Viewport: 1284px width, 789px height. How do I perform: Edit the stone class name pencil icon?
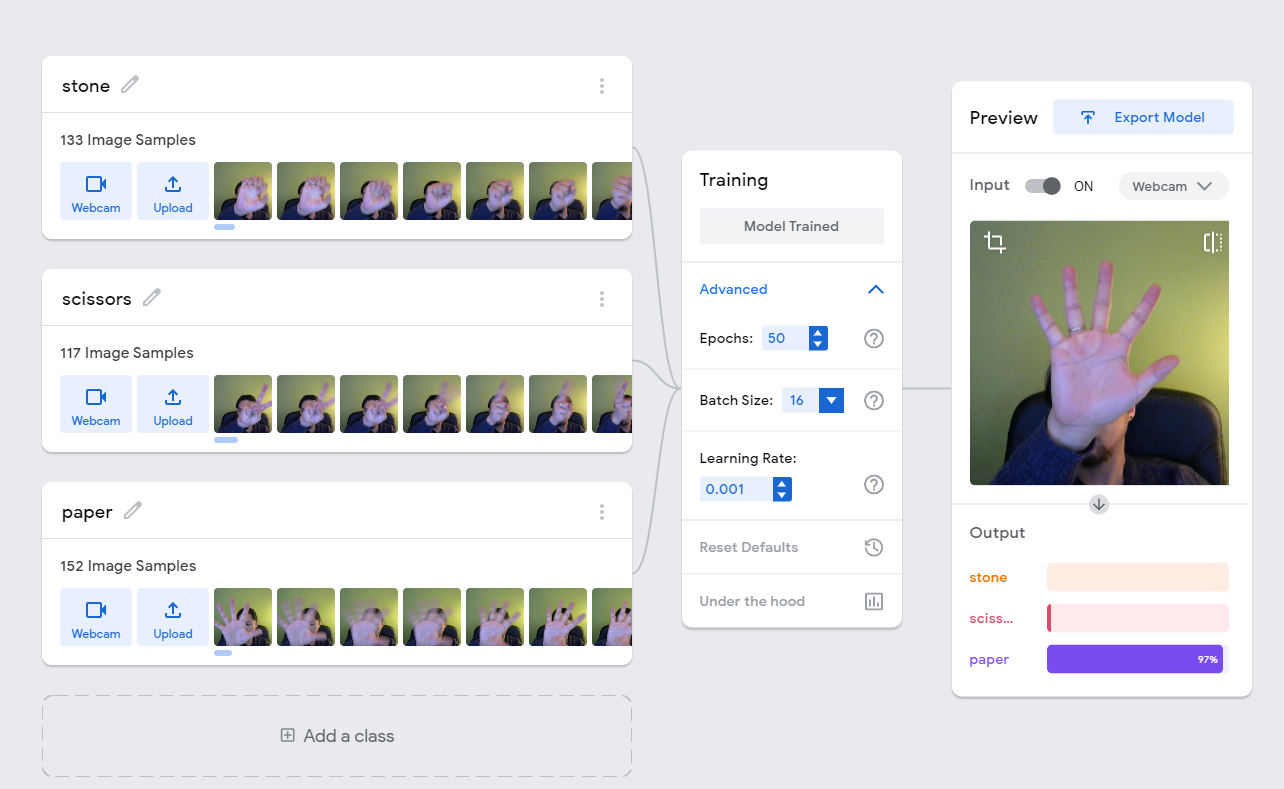click(130, 85)
